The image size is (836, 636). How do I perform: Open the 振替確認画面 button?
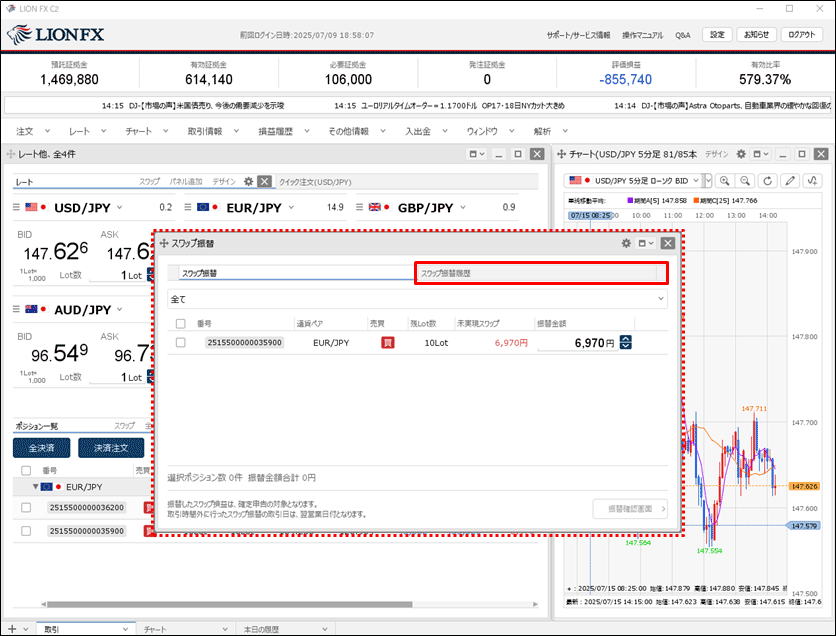(x=630, y=509)
